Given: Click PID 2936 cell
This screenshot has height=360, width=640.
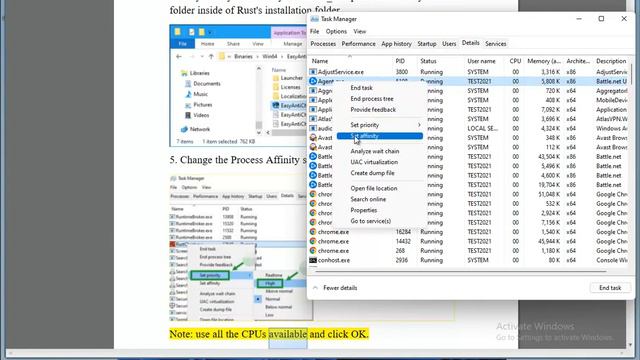Looking at the screenshot, I should tap(402, 260).
